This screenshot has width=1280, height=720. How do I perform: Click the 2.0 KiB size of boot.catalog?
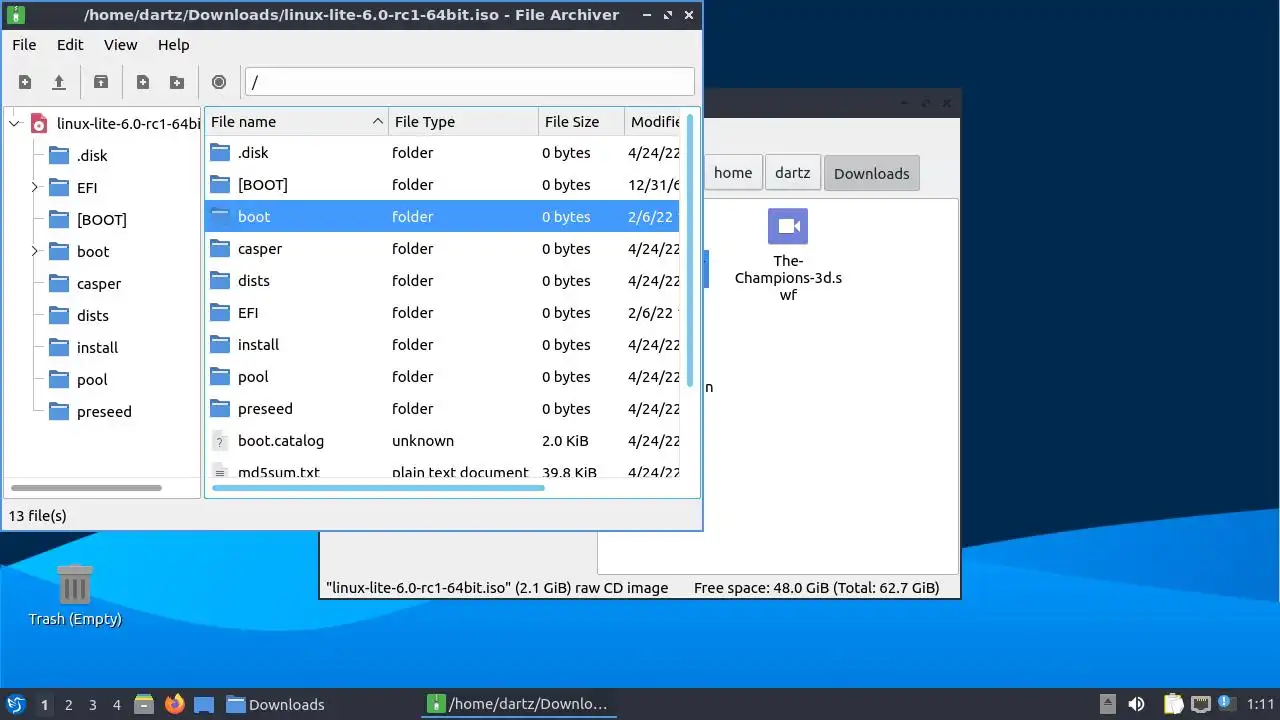pos(565,441)
